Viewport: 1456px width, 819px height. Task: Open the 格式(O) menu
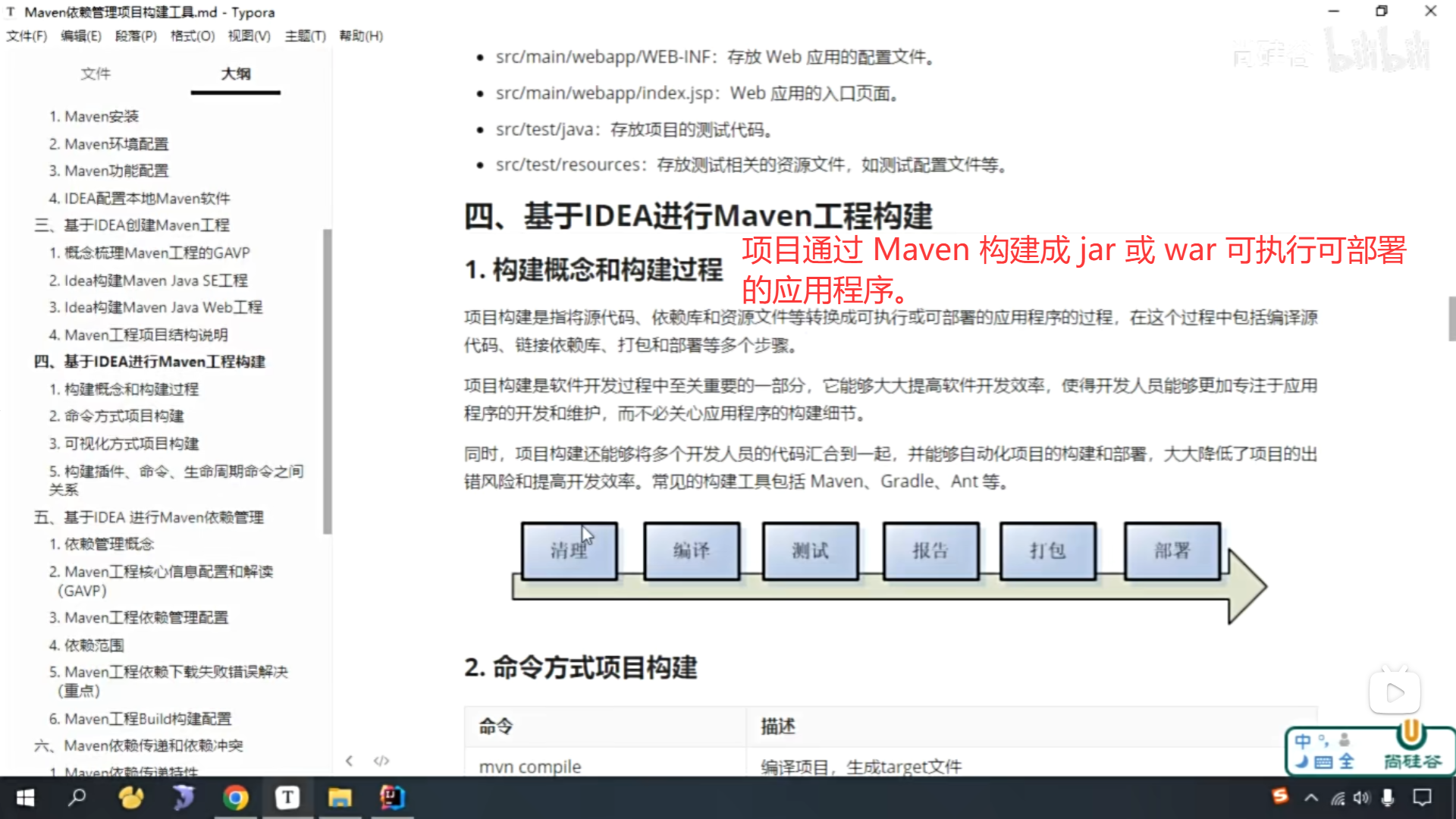coord(192,36)
